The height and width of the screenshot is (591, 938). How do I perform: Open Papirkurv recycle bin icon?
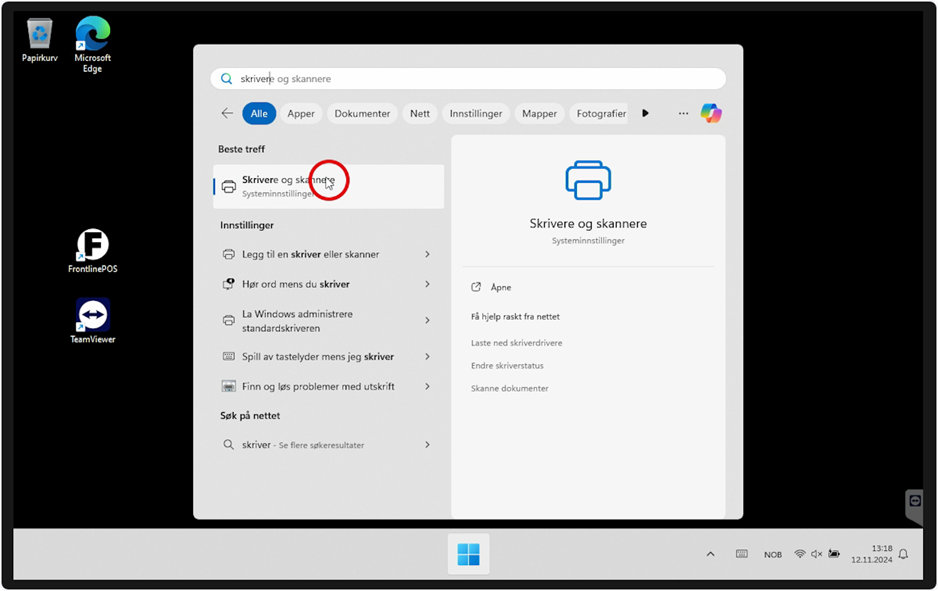[x=39, y=39]
